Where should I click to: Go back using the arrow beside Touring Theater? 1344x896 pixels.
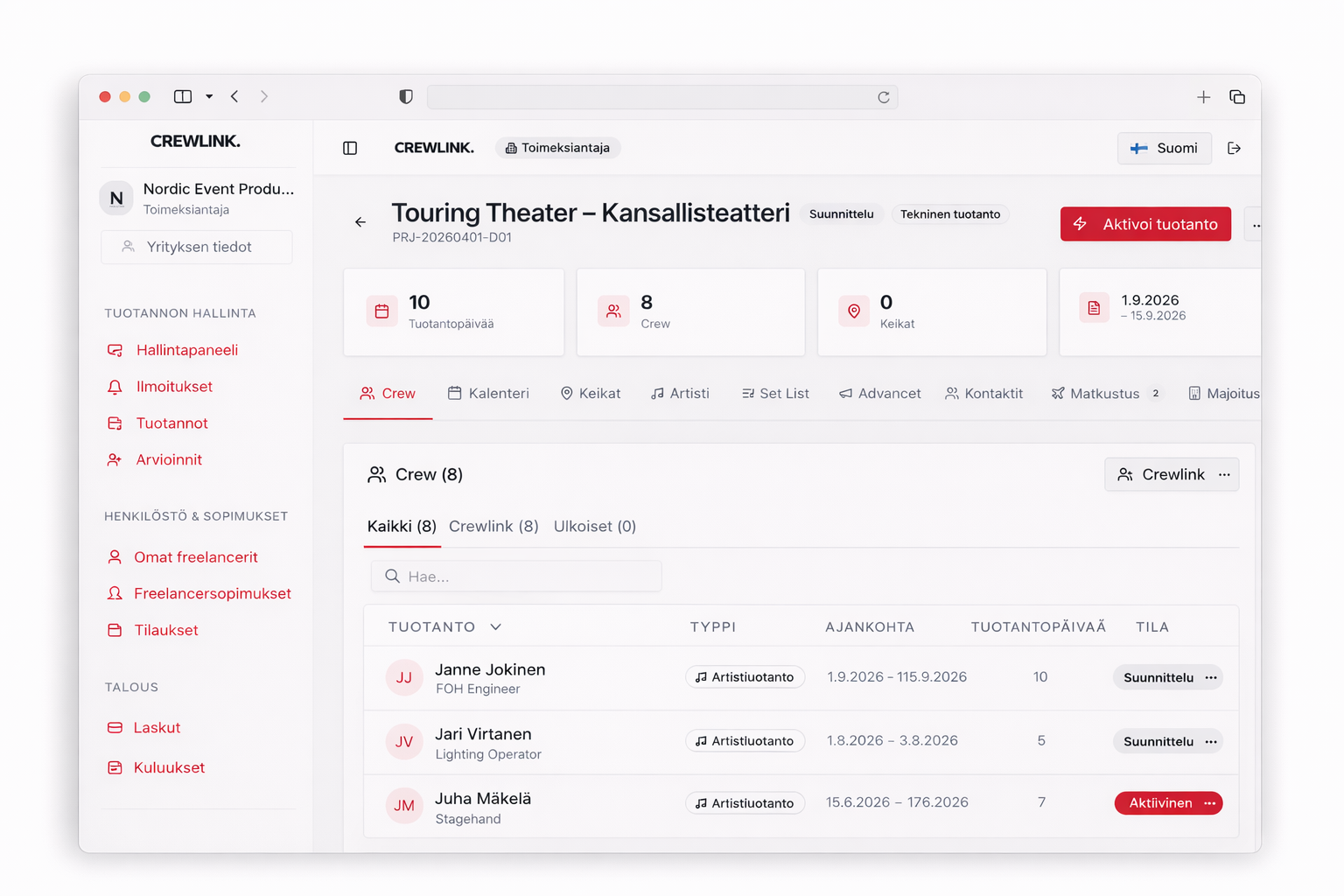coord(360,222)
